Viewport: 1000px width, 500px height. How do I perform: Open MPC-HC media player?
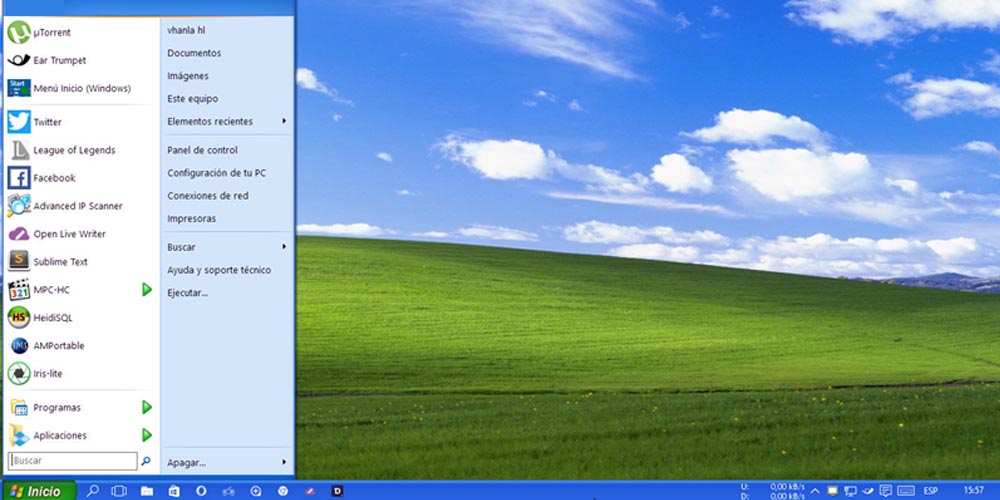[x=73, y=290]
